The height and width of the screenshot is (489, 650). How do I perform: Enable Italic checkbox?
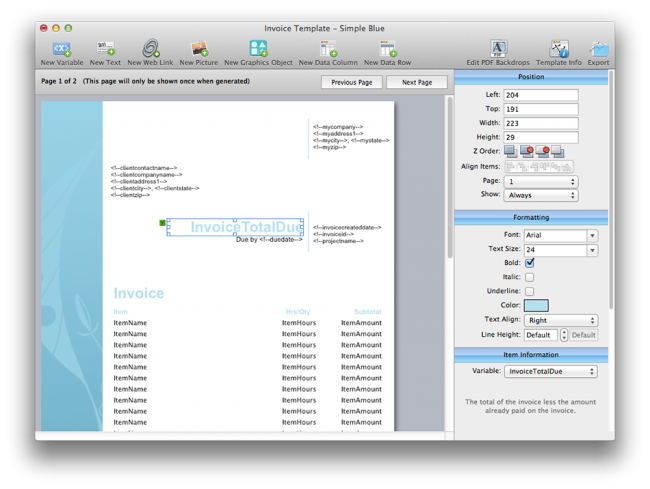pyautogui.click(x=529, y=277)
